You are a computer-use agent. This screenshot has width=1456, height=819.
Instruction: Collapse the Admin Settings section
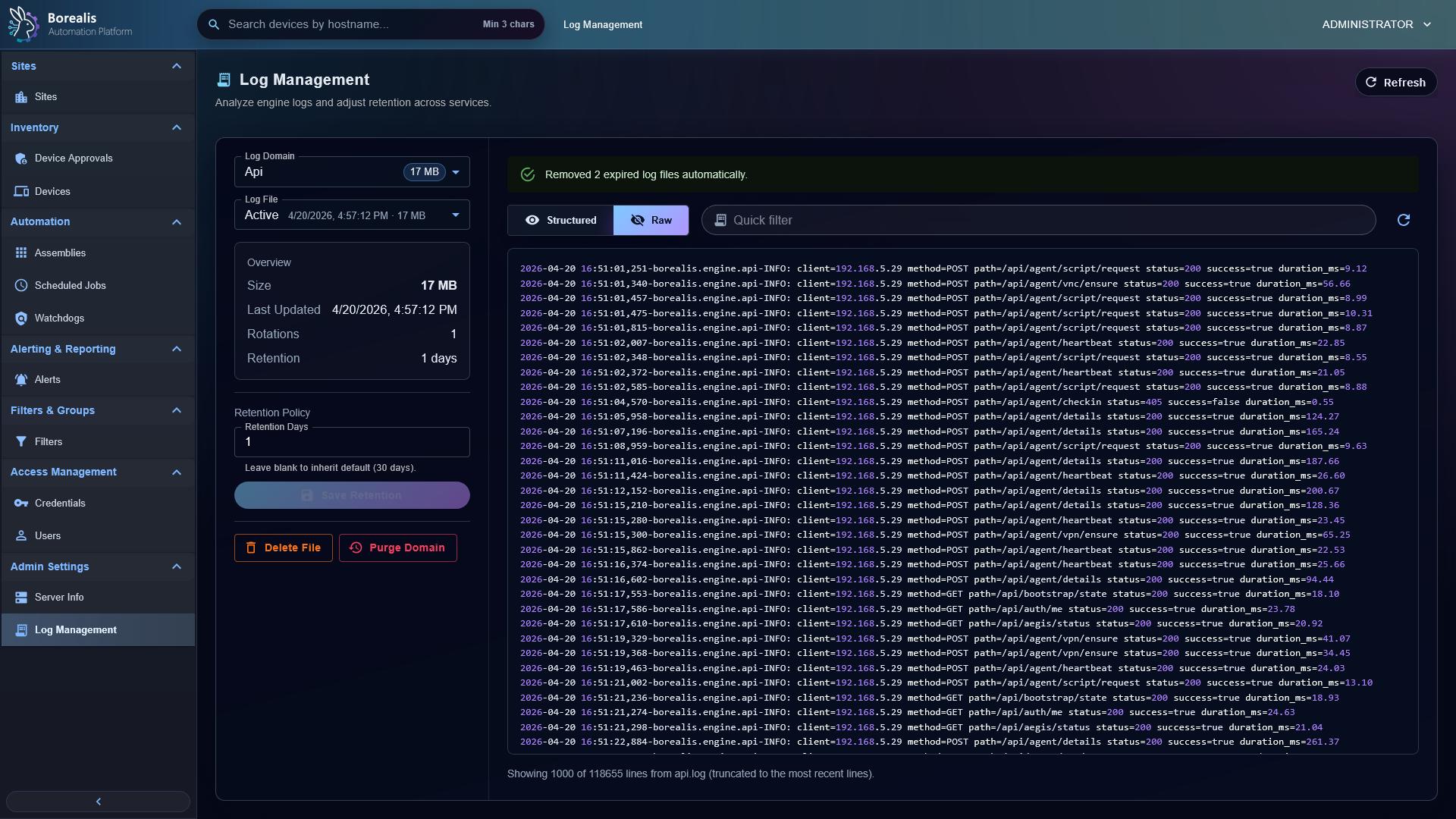click(177, 566)
